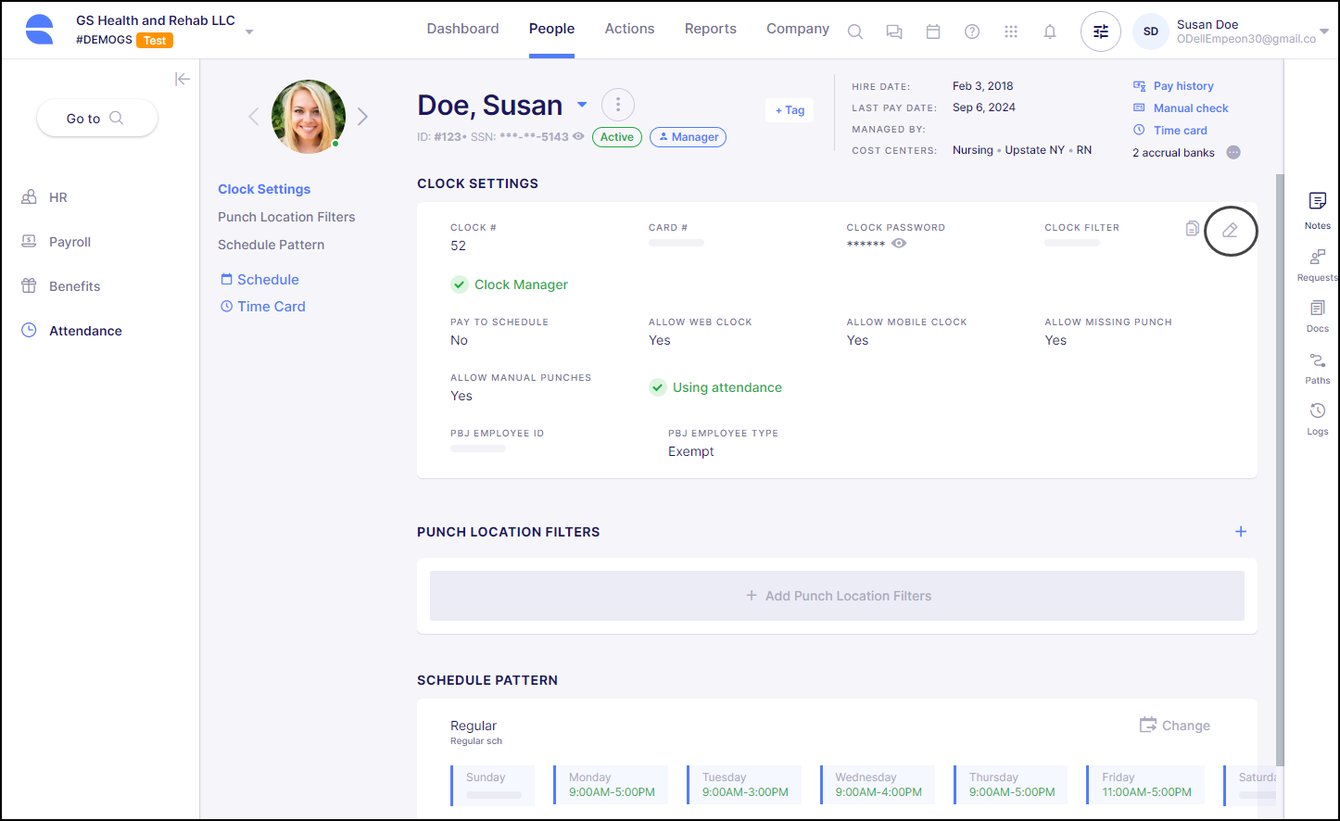This screenshot has height=821, width=1340.
Task: Edit clock settings with pencil icon
Action: click(1230, 230)
